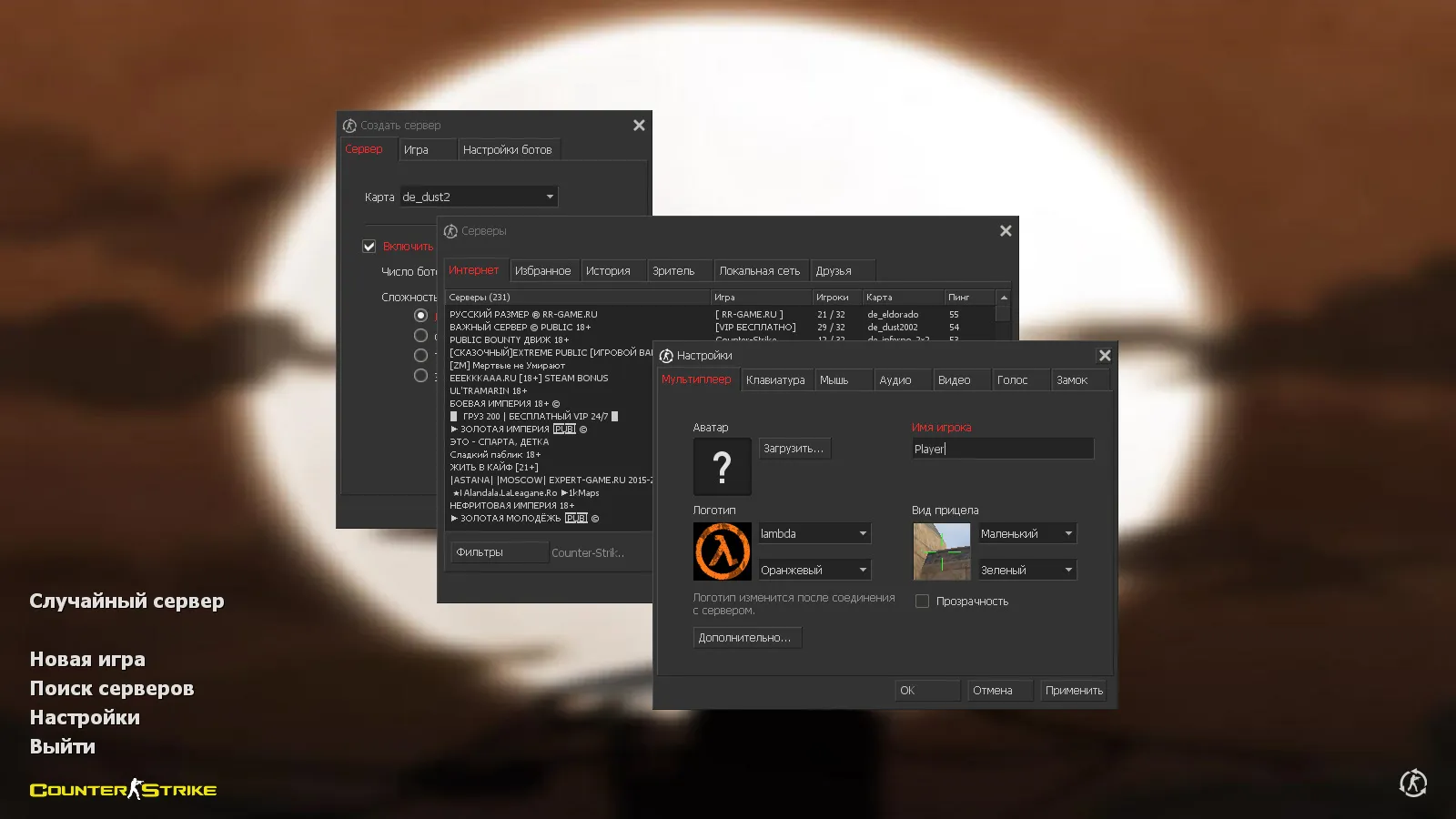This screenshot has width=1456, height=819.
Task: Switch to the Клавиатура tab
Action: tap(776, 379)
